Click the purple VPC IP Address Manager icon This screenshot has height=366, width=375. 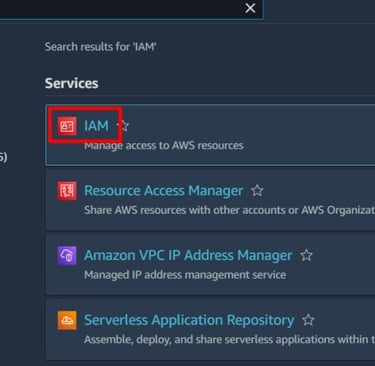click(67, 255)
